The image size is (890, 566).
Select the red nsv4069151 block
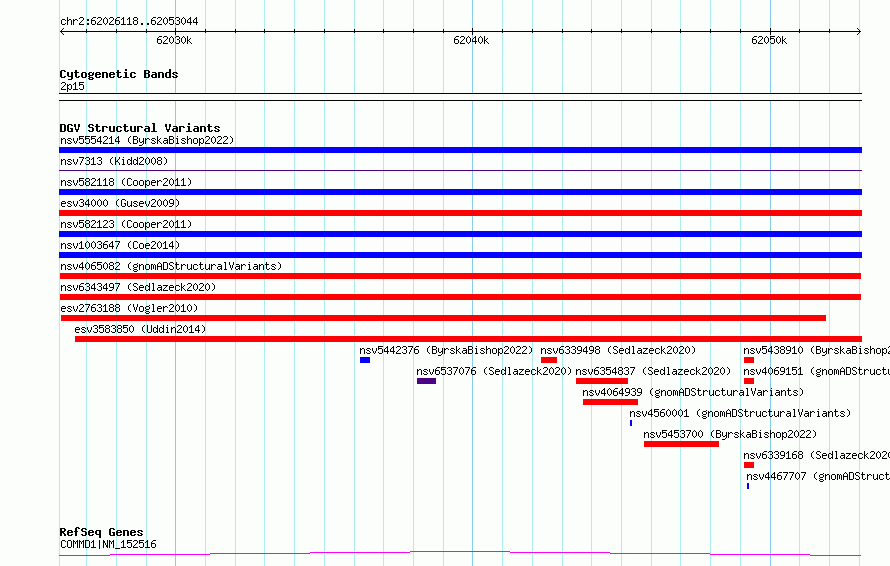click(x=749, y=381)
